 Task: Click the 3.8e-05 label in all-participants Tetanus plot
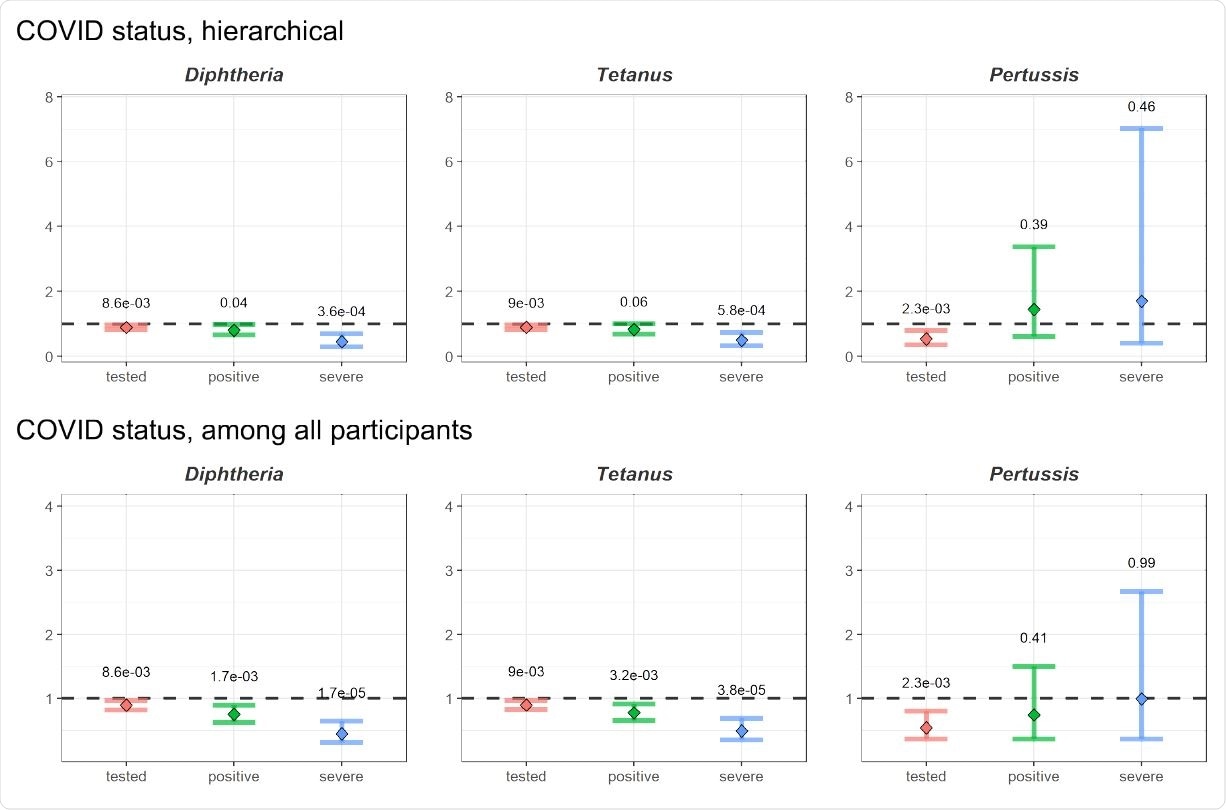(741, 690)
